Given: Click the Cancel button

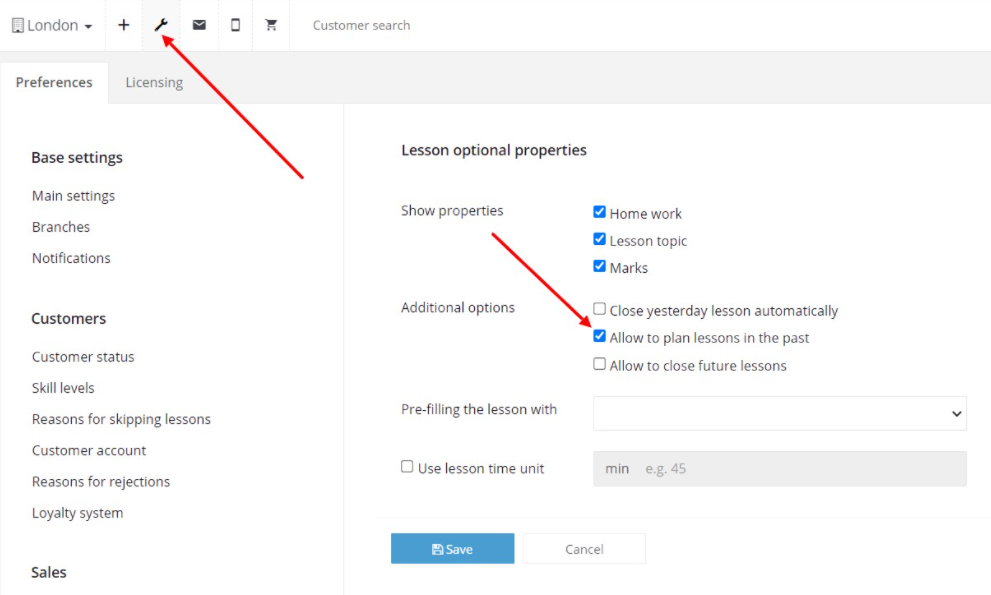Looking at the screenshot, I should 584,549.
